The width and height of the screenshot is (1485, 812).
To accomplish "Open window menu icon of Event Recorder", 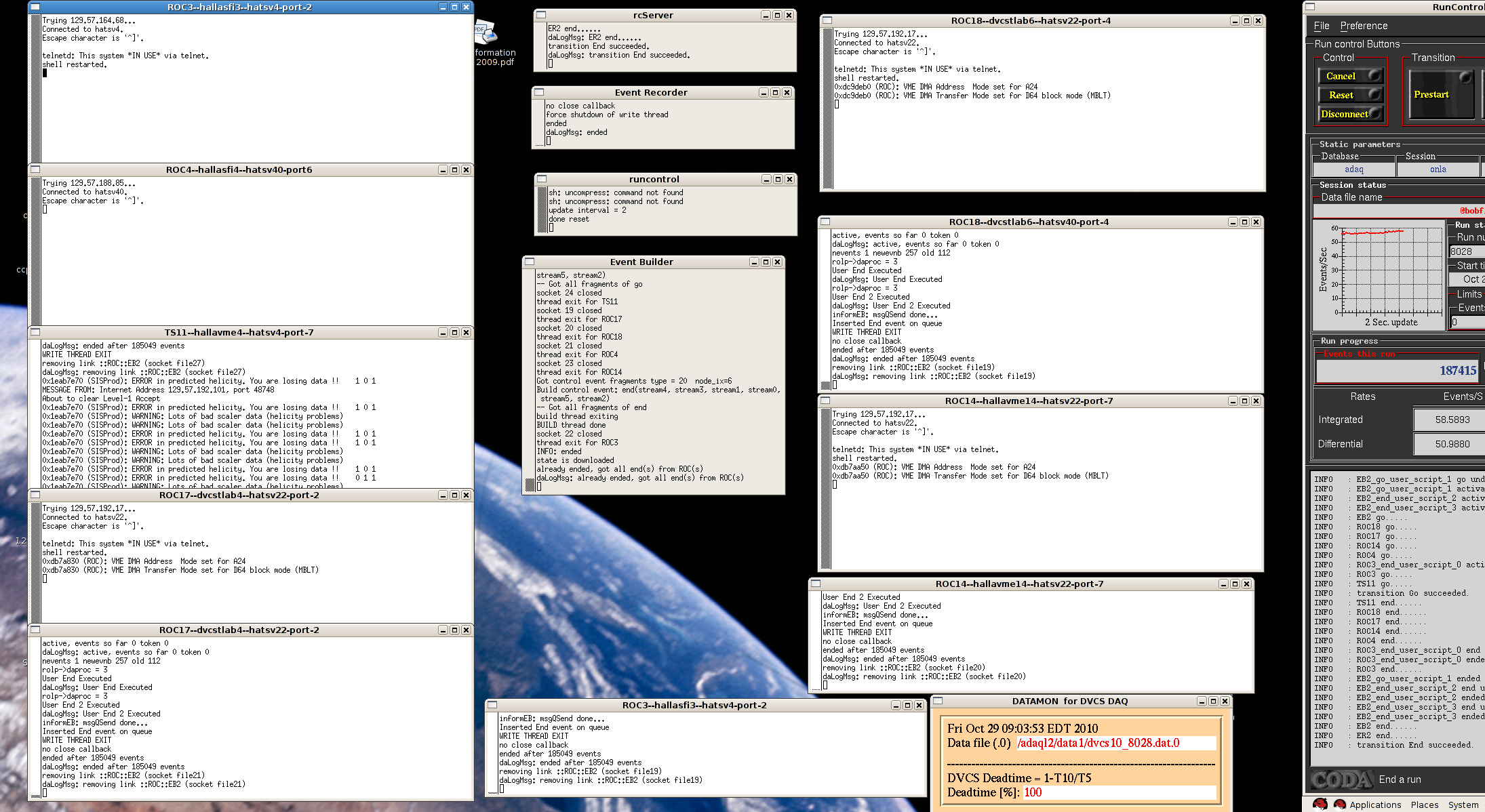I will [539, 92].
